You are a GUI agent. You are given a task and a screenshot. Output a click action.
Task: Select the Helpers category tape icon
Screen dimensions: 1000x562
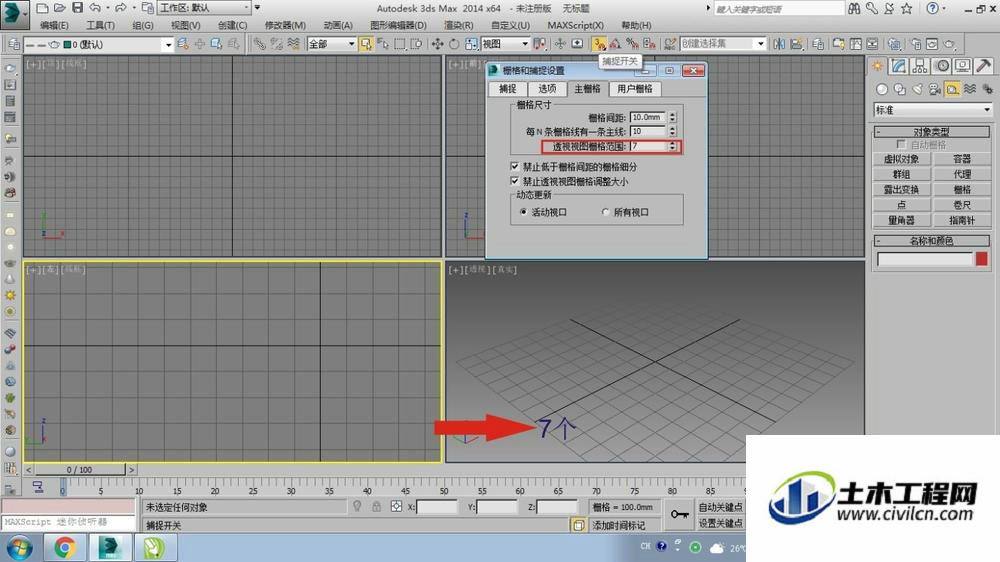952,89
